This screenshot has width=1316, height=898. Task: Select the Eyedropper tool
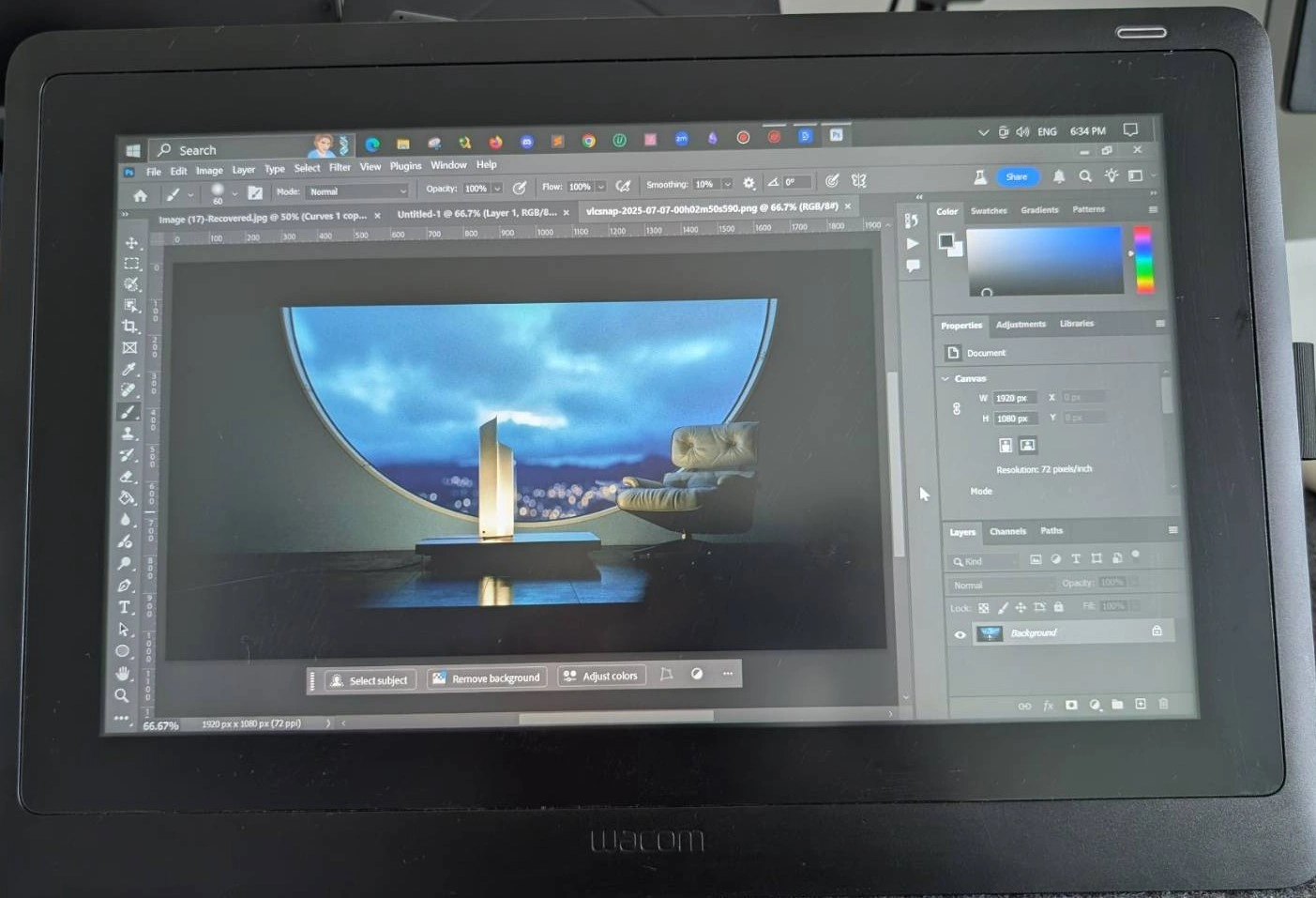[129, 370]
